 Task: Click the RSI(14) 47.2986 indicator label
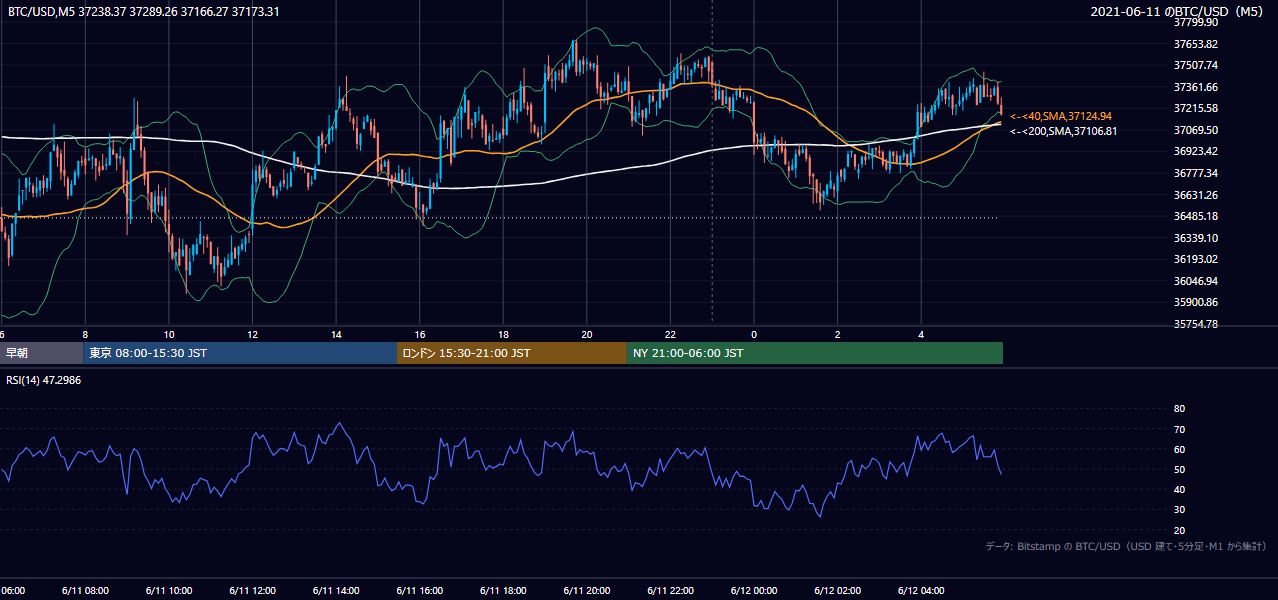pyautogui.click(x=44, y=381)
